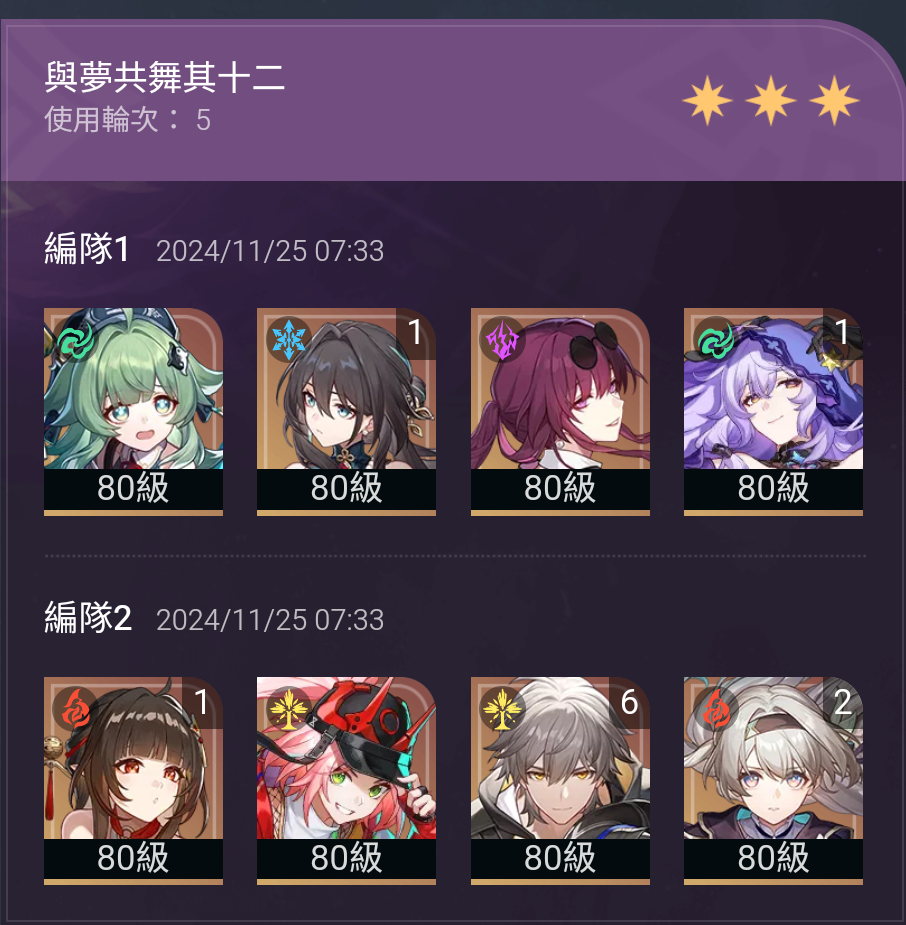Select the green-haired character portrait in Team 1

(x=133, y=411)
